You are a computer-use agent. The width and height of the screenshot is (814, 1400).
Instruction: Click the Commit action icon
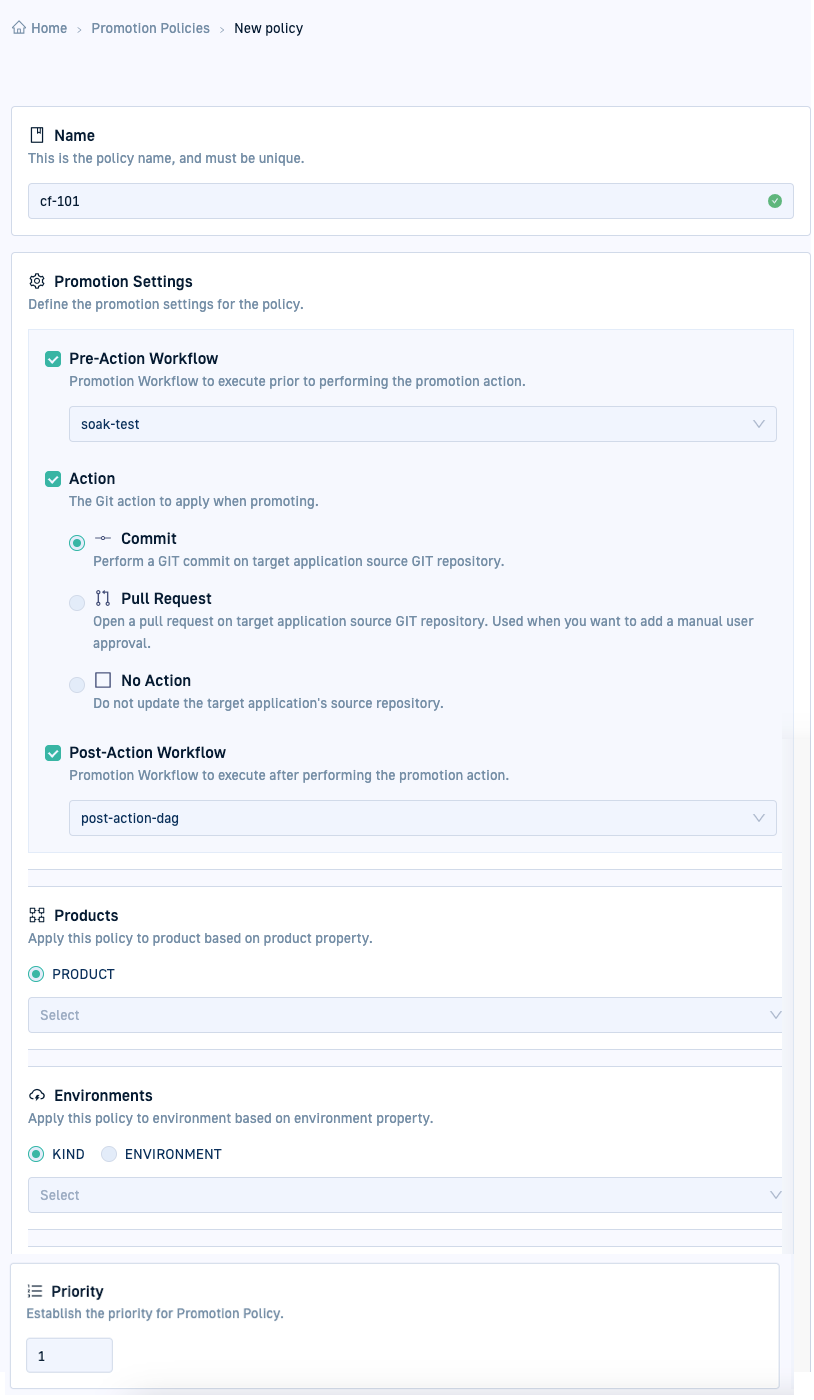pyautogui.click(x=103, y=538)
